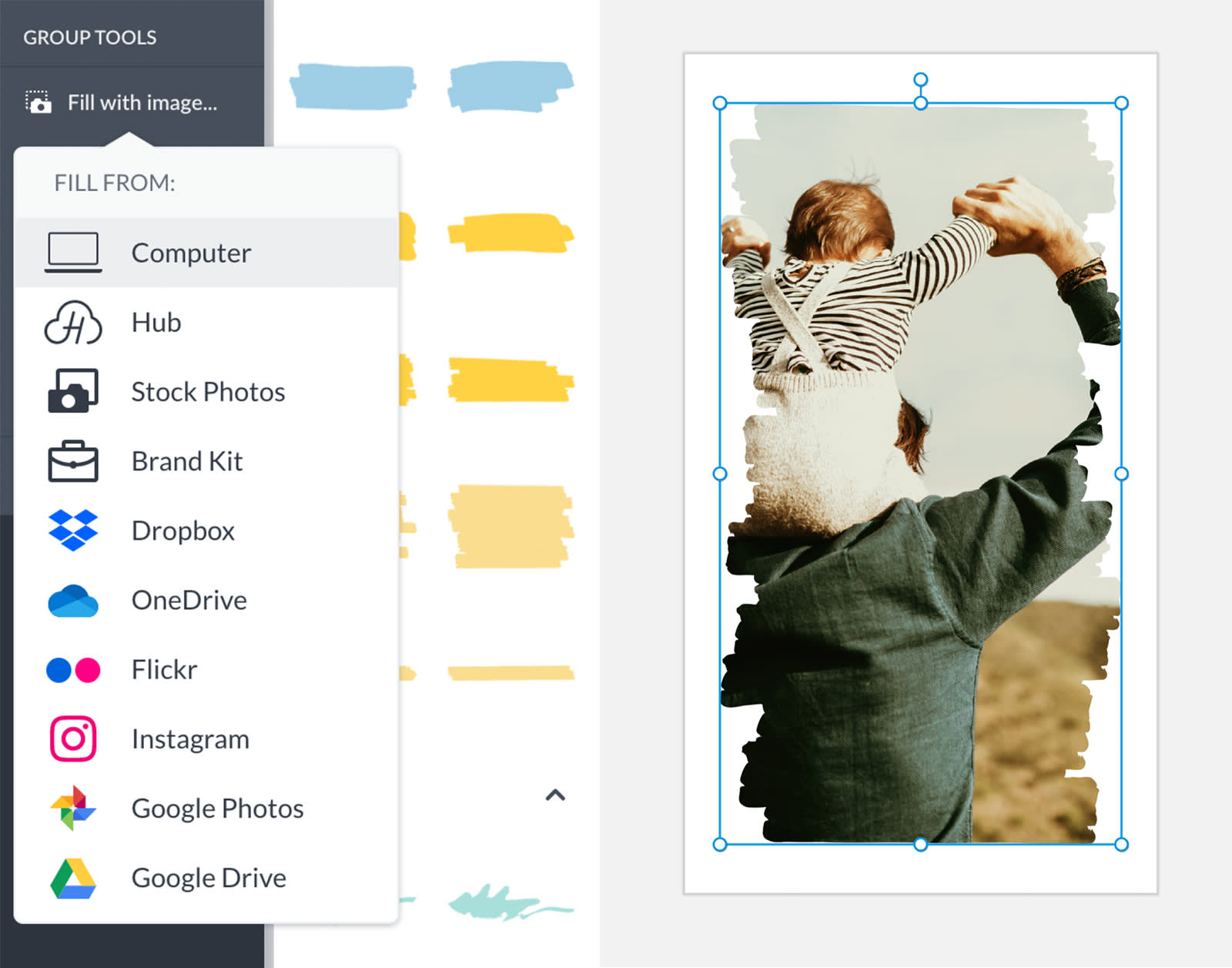
Task: Click the Hub cloud icon
Action: pyautogui.click(x=73, y=322)
